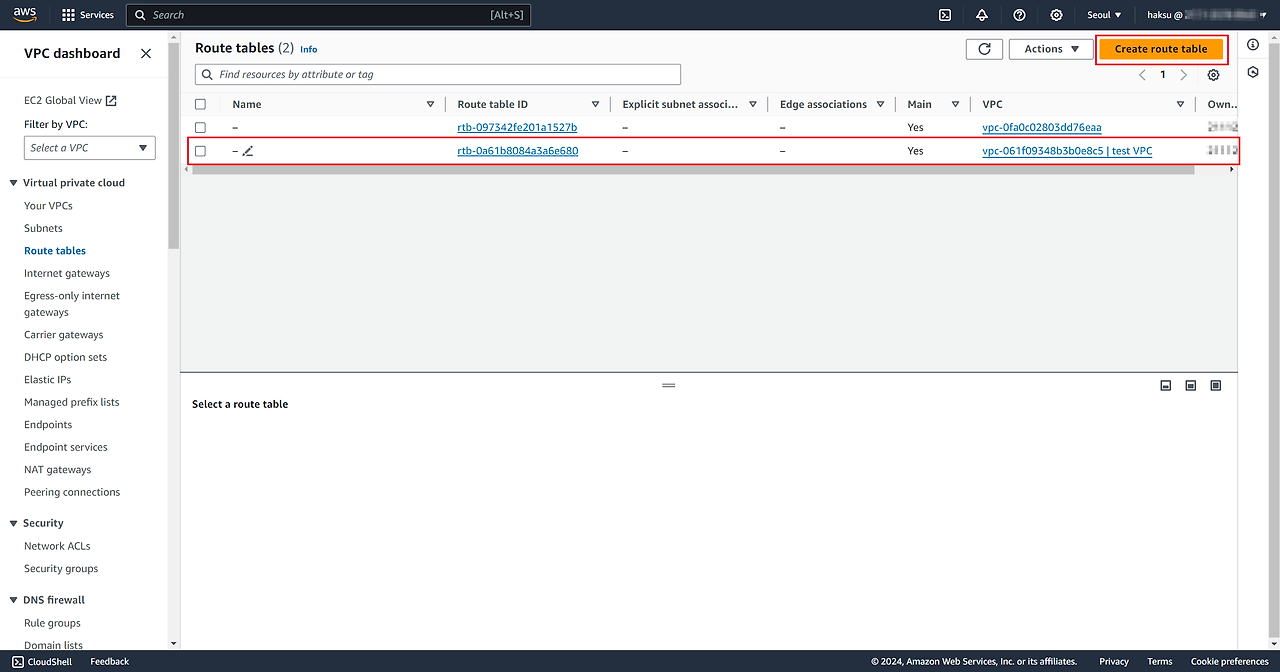Viewport: 1280px width, 672px height.
Task: Open the Seoul region selector
Action: tap(1104, 15)
